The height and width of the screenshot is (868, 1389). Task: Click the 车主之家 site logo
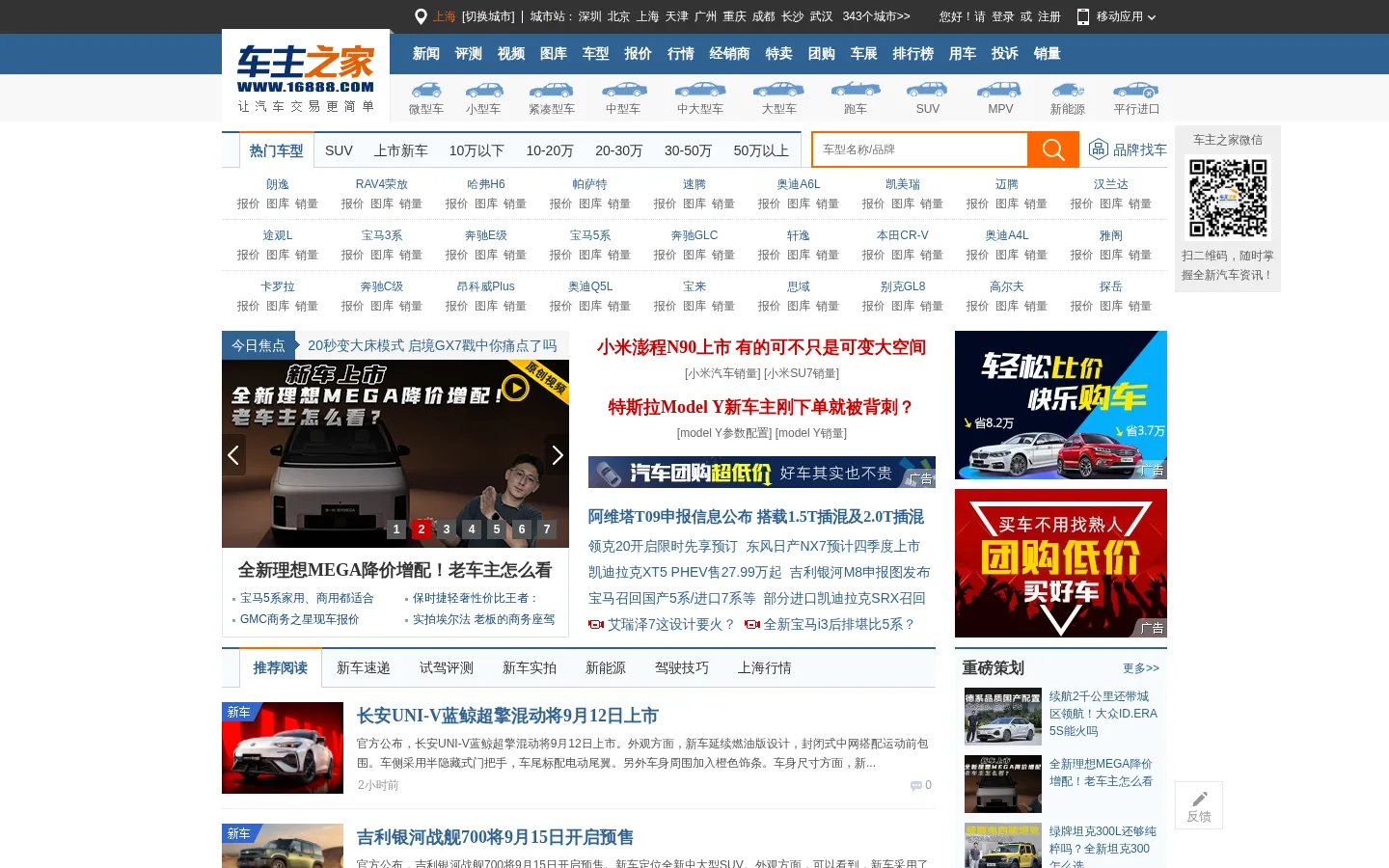click(x=306, y=77)
